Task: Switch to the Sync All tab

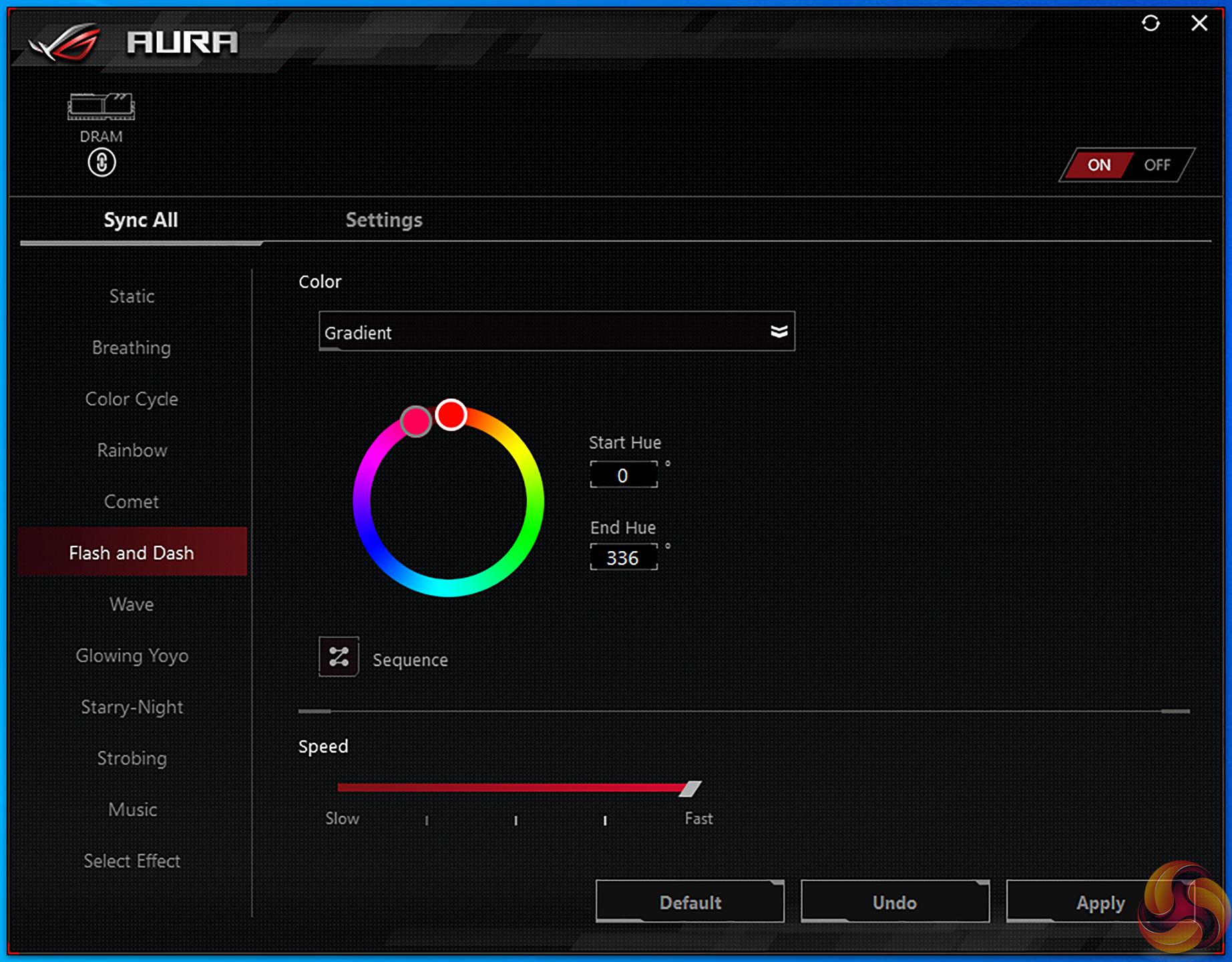Action: [x=141, y=220]
